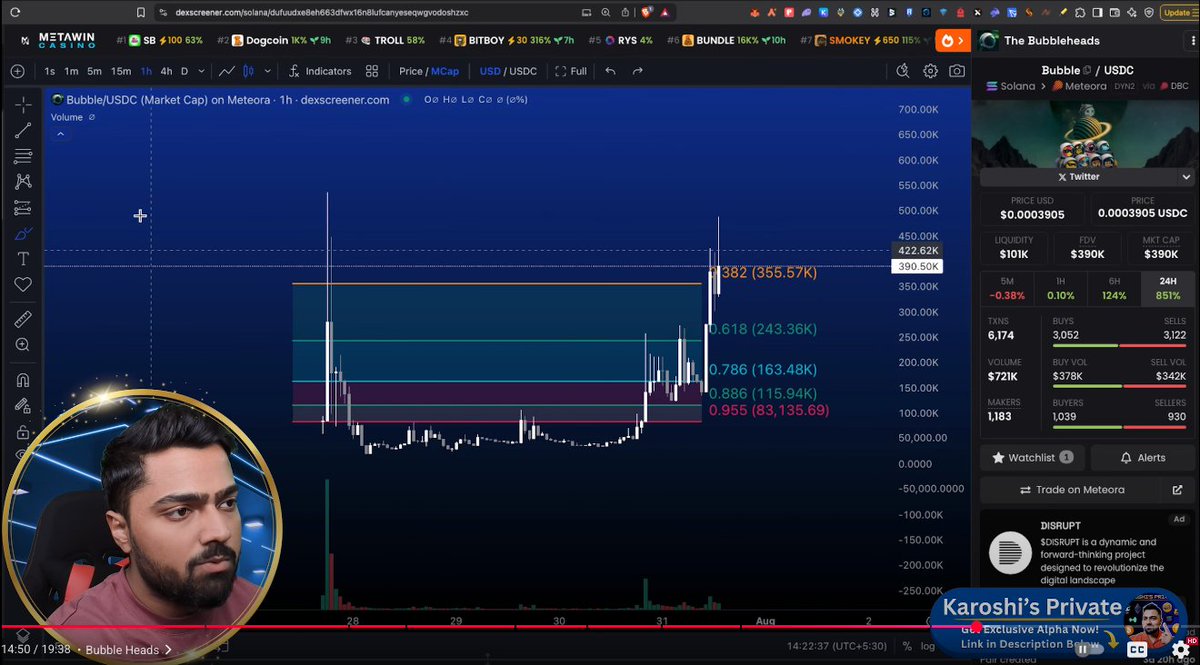
Task: Take a chart snapshot with camera icon
Action: click(957, 71)
